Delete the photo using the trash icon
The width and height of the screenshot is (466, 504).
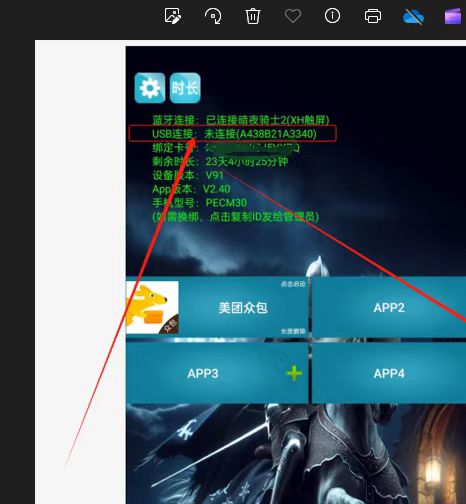click(253, 16)
